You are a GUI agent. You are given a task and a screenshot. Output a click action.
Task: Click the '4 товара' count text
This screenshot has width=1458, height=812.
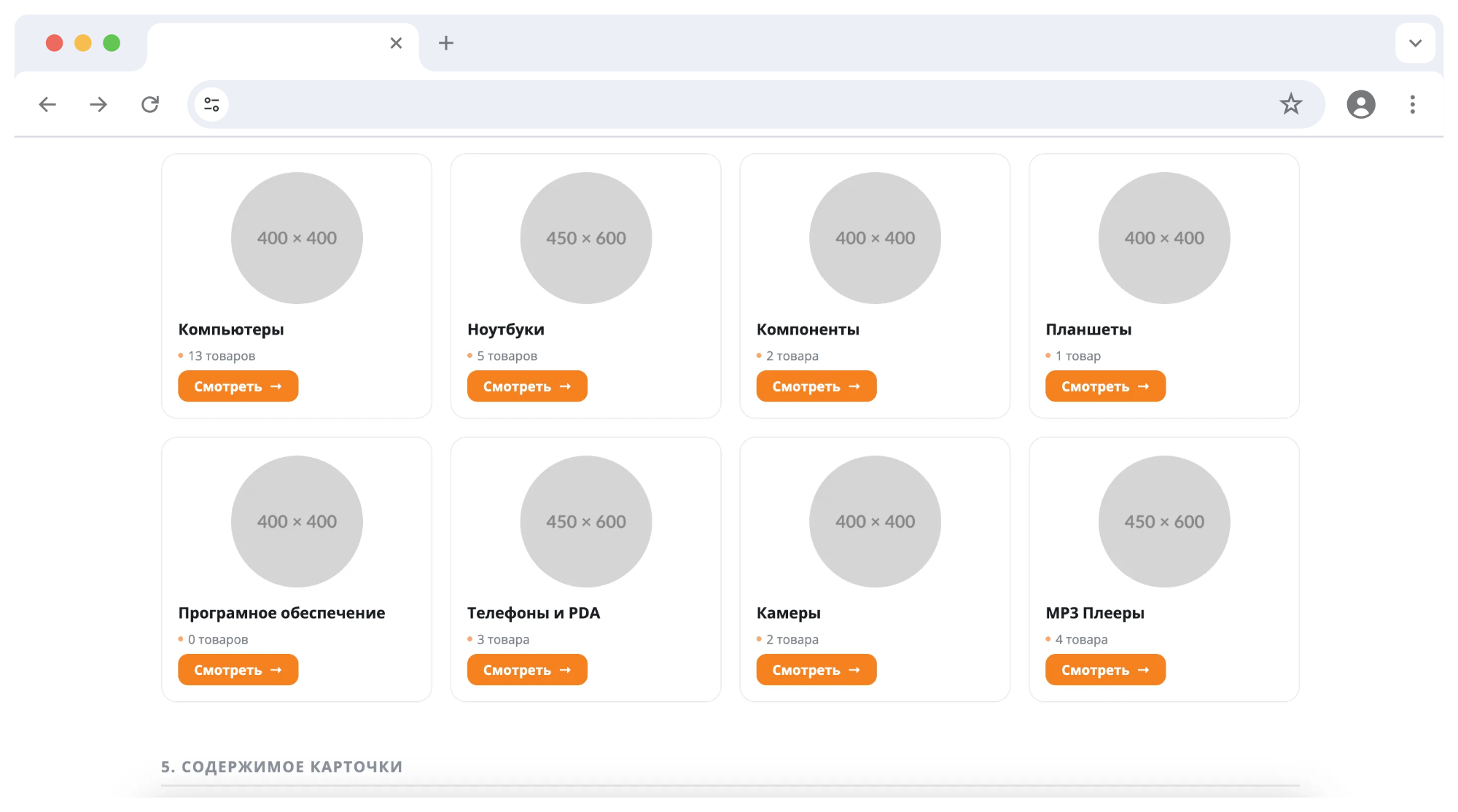coord(1081,639)
